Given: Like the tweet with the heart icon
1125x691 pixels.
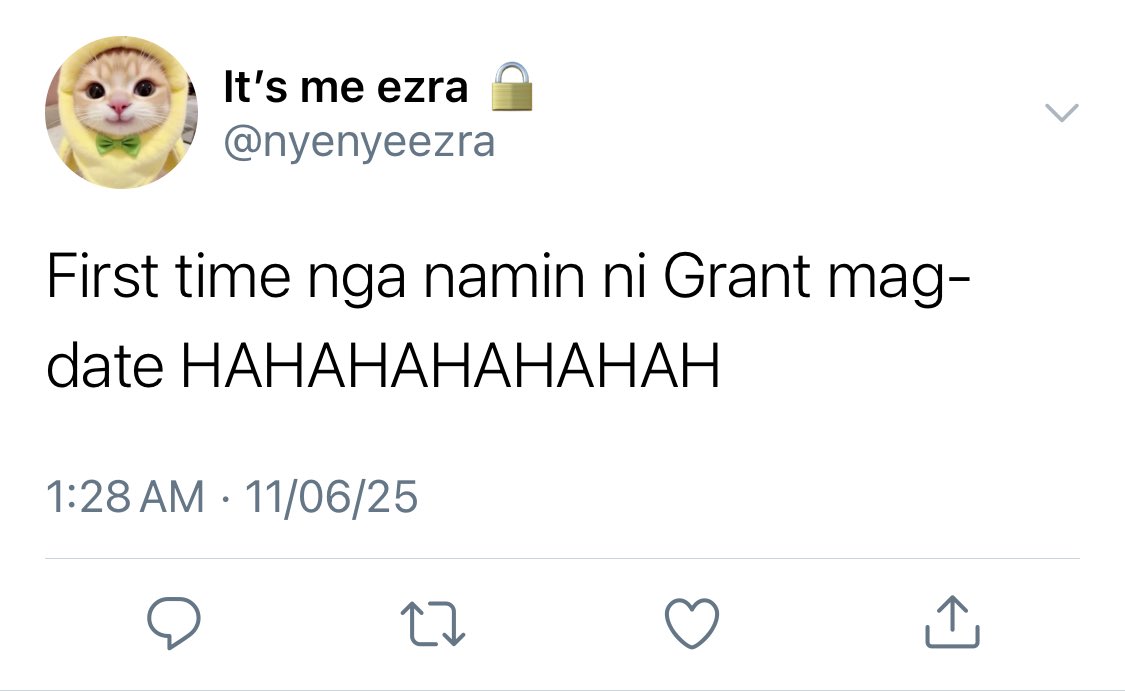Looking at the screenshot, I should pos(692,623).
